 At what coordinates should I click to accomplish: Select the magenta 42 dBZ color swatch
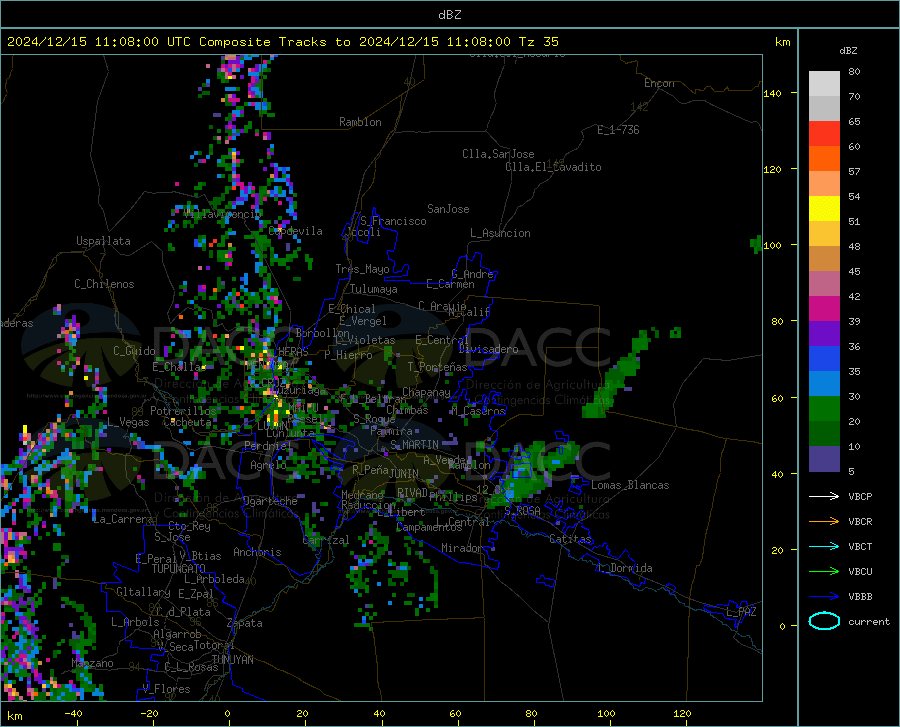(824, 309)
